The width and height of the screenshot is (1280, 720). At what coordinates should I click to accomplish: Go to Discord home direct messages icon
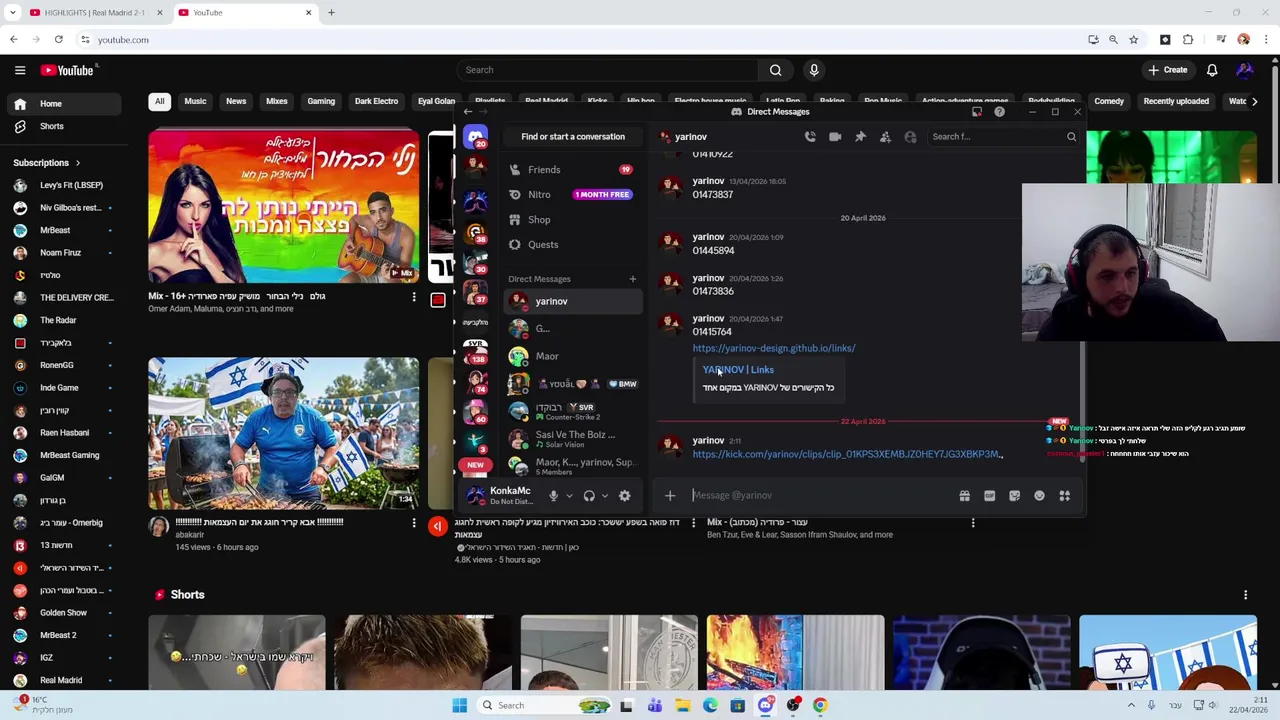[x=475, y=137]
